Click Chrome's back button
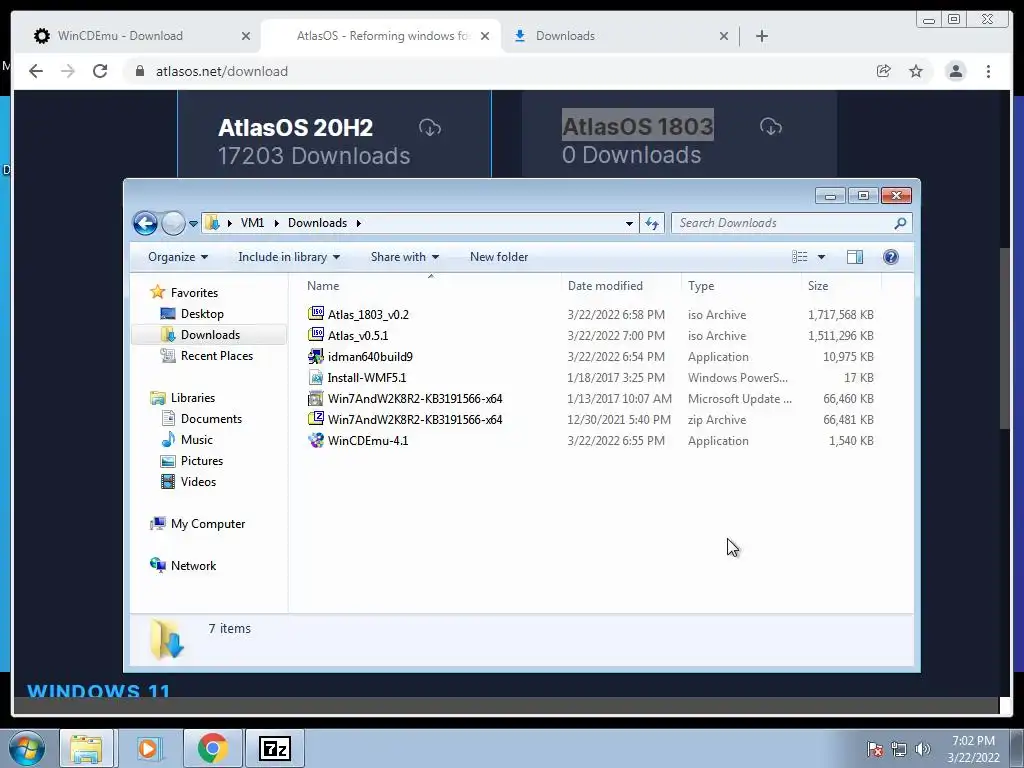 [36, 71]
